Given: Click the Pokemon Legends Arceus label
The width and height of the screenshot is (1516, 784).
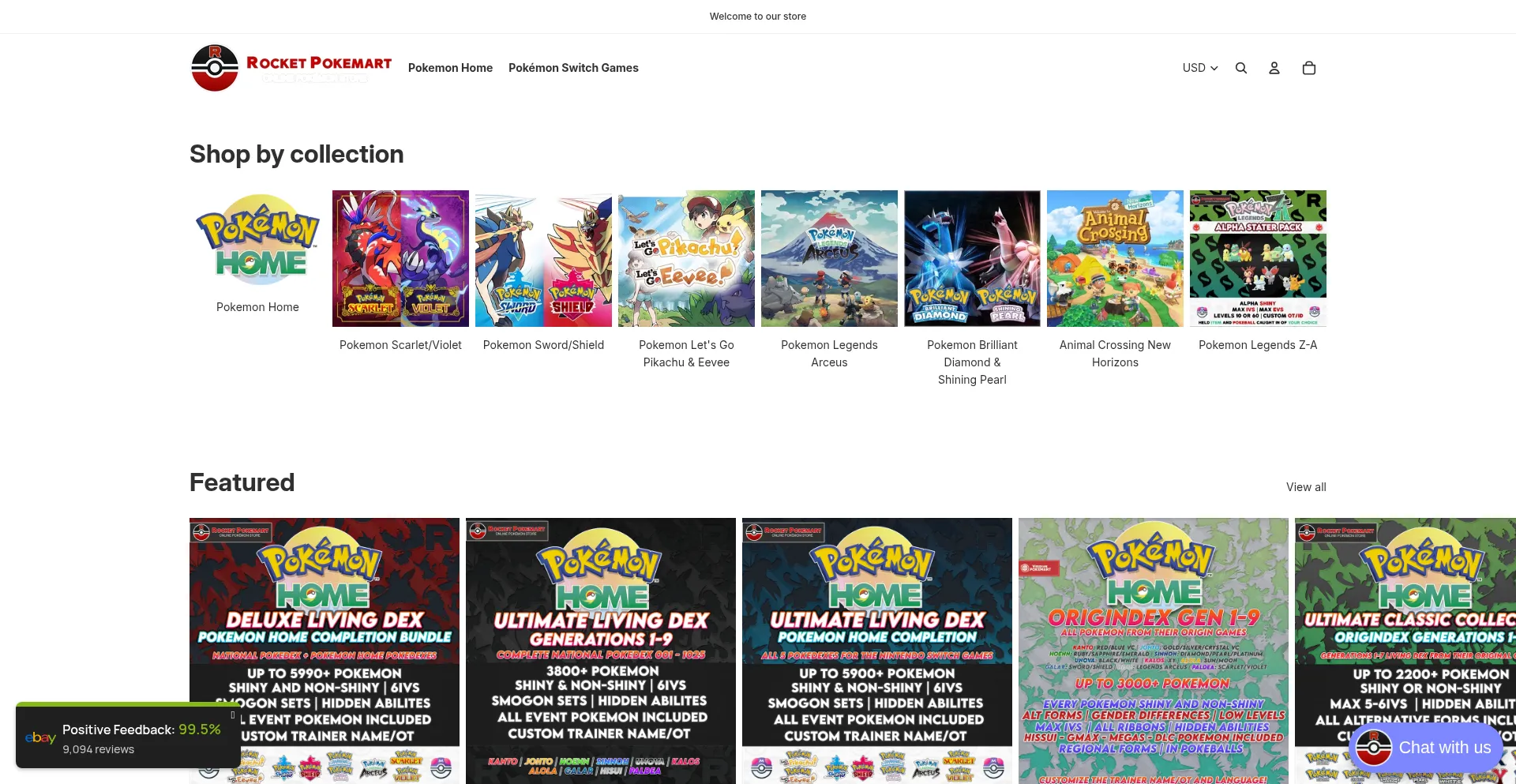Looking at the screenshot, I should click(829, 354).
